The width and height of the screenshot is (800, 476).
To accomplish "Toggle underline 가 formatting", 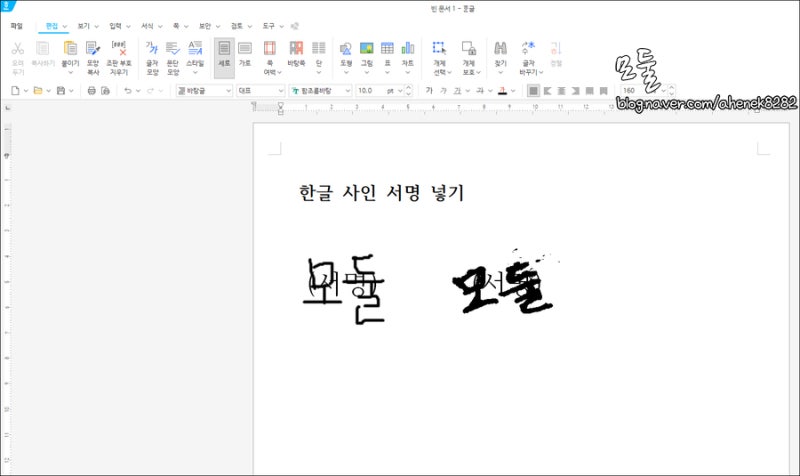I will point(457,91).
